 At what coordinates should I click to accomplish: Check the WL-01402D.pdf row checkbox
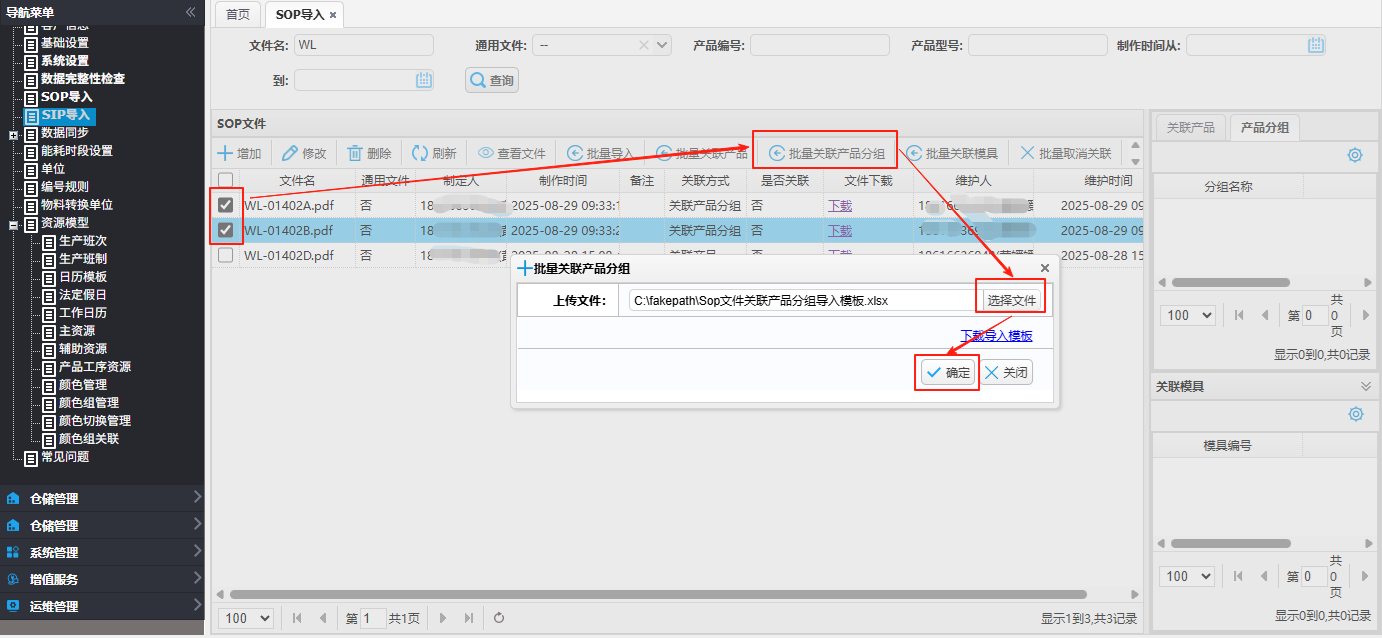[x=226, y=255]
